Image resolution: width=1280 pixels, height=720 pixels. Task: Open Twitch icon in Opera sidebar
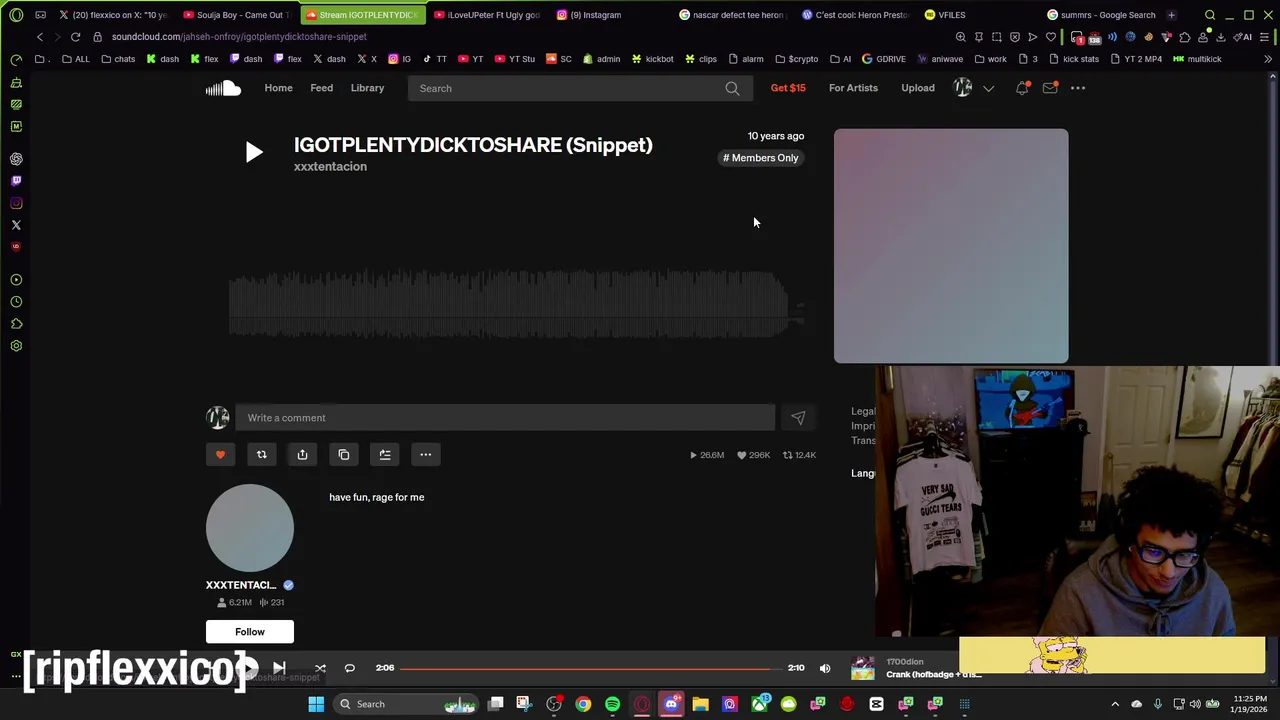(x=16, y=181)
